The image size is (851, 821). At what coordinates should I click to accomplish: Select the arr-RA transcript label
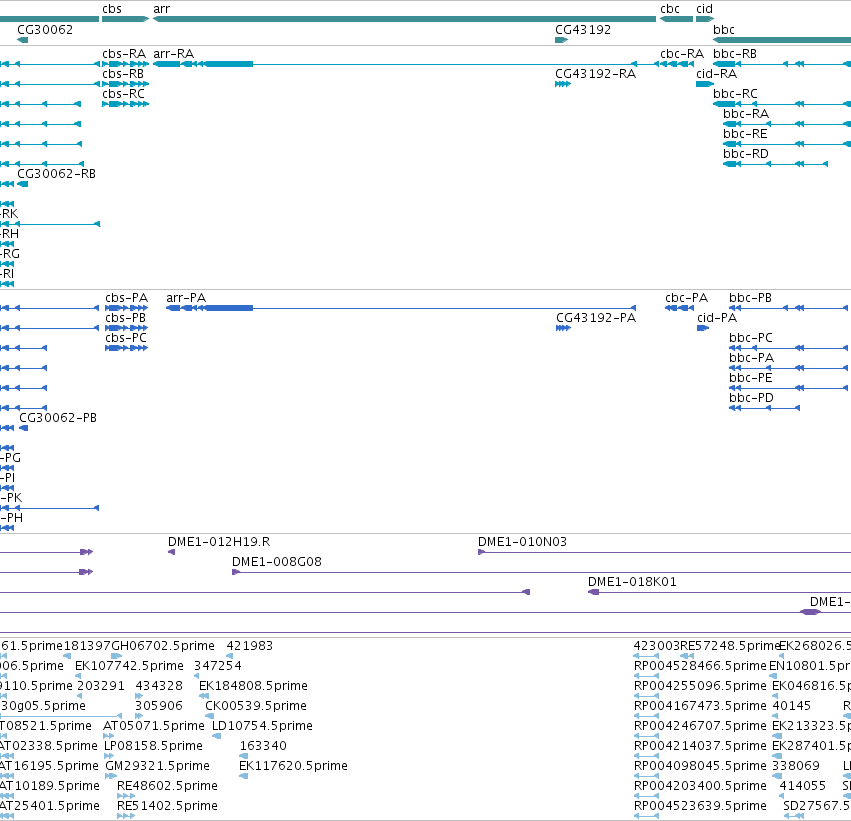[x=174, y=54]
